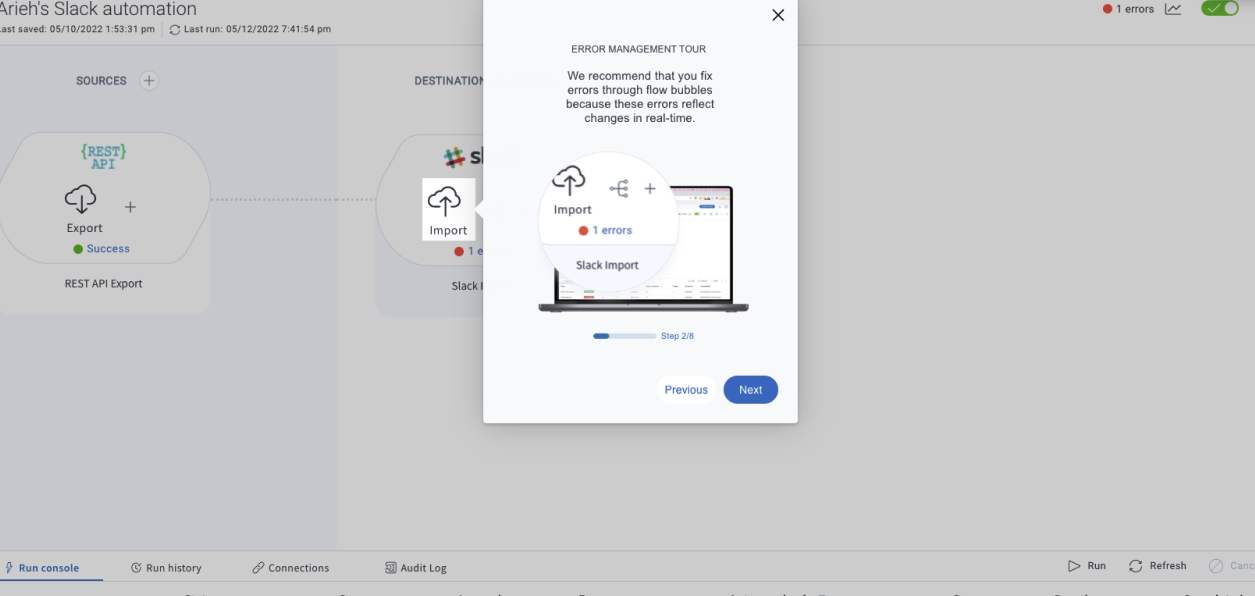Switch to the Run history tab
The image size is (1255, 596).
pos(166,568)
